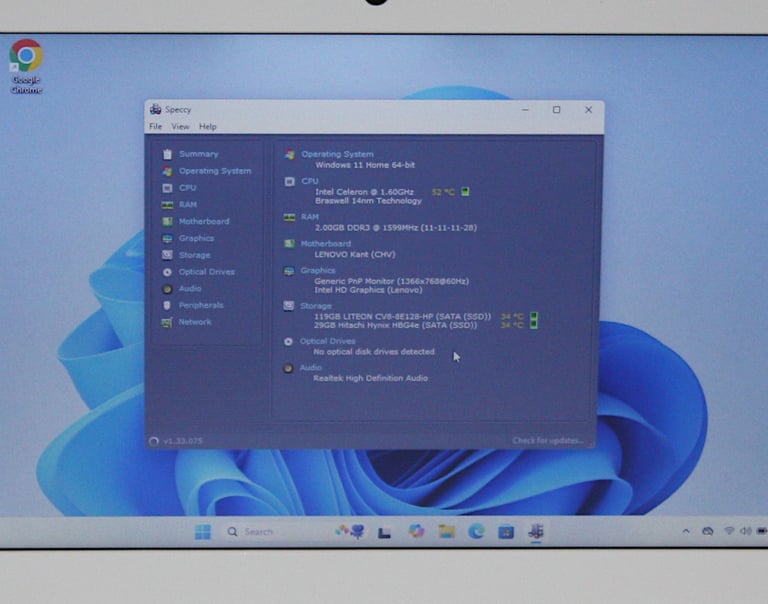This screenshot has height=604, width=768.
Task: Open the View menu in Speccy
Action: point(180,126)
